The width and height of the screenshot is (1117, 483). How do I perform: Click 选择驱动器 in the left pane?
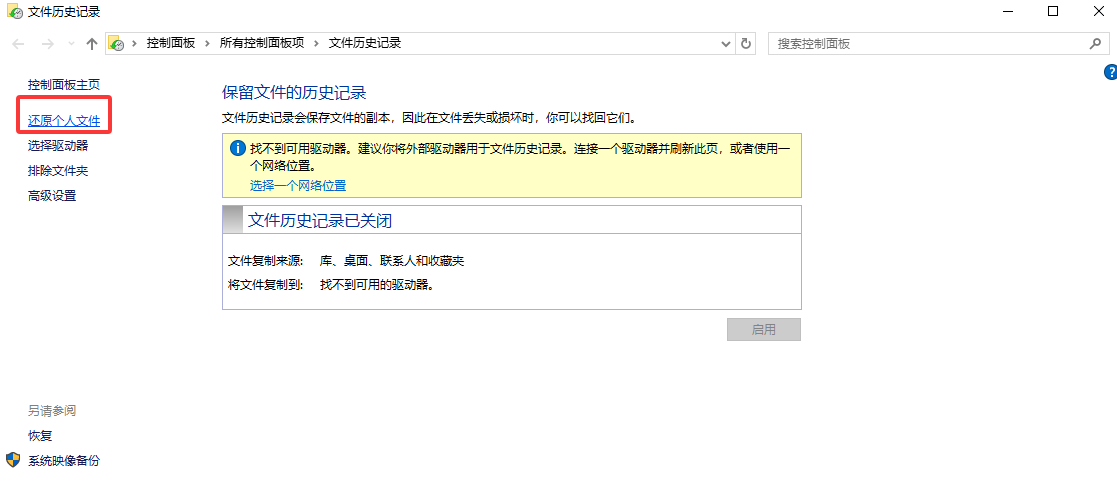point(58,146)
